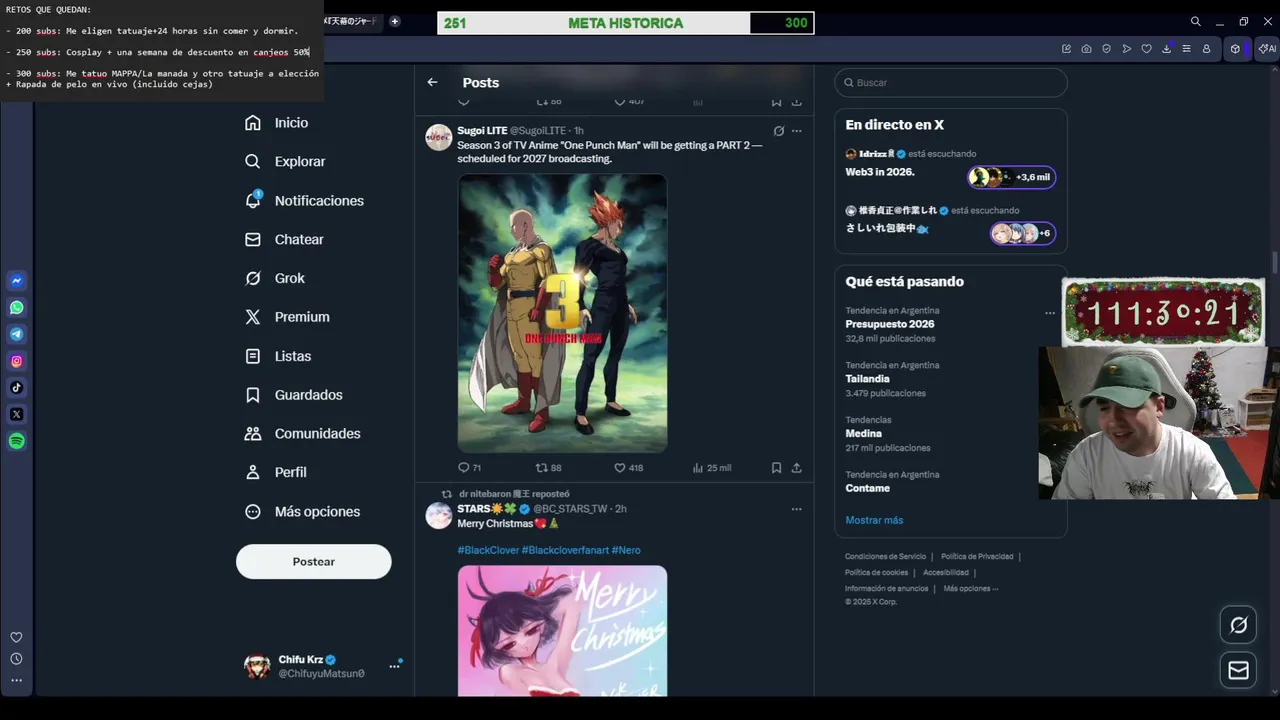The image size is (1280, 720).
Task: Click the #BlackClover hashtag
Action: tap(488, 550)
